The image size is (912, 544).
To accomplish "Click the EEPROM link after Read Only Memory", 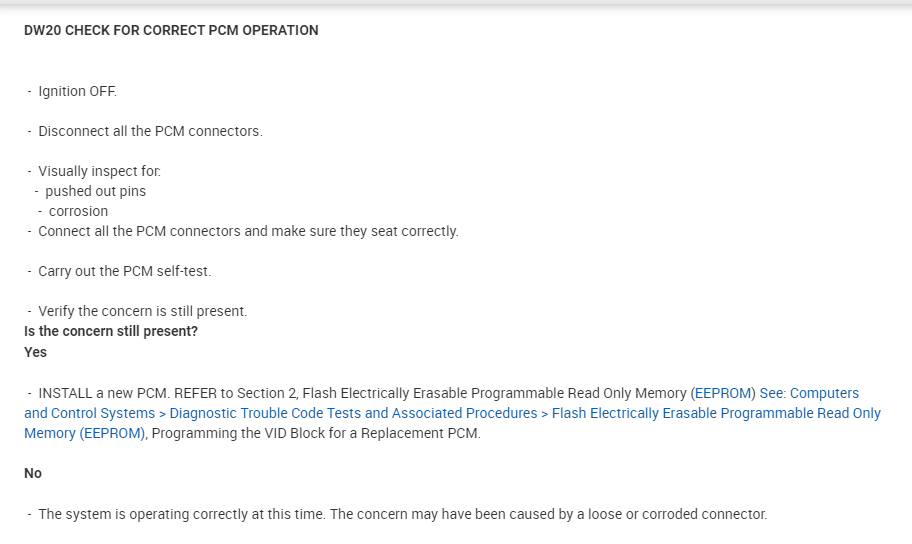I will pos(722,393).
